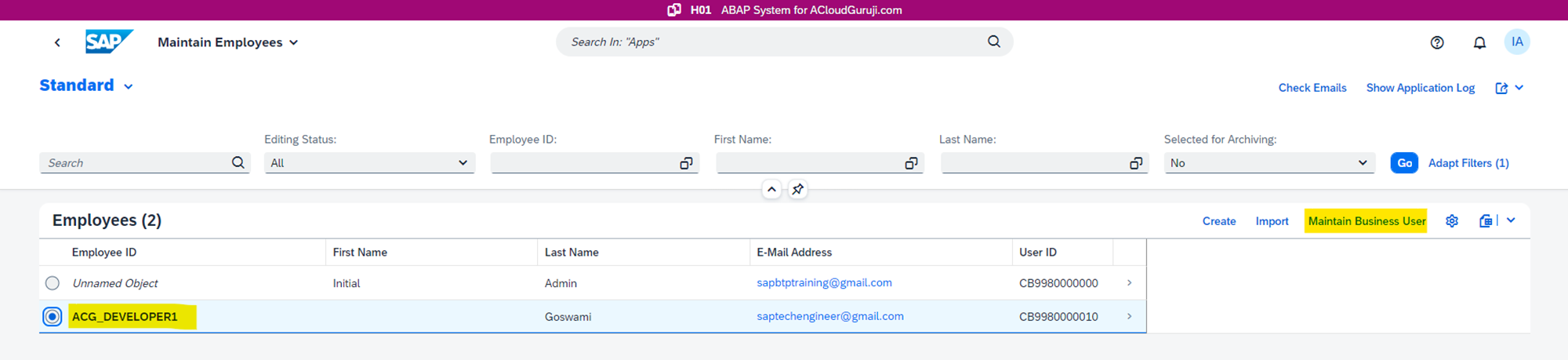
Task: Click the Show Application Log link
Action: point(1420,88)
